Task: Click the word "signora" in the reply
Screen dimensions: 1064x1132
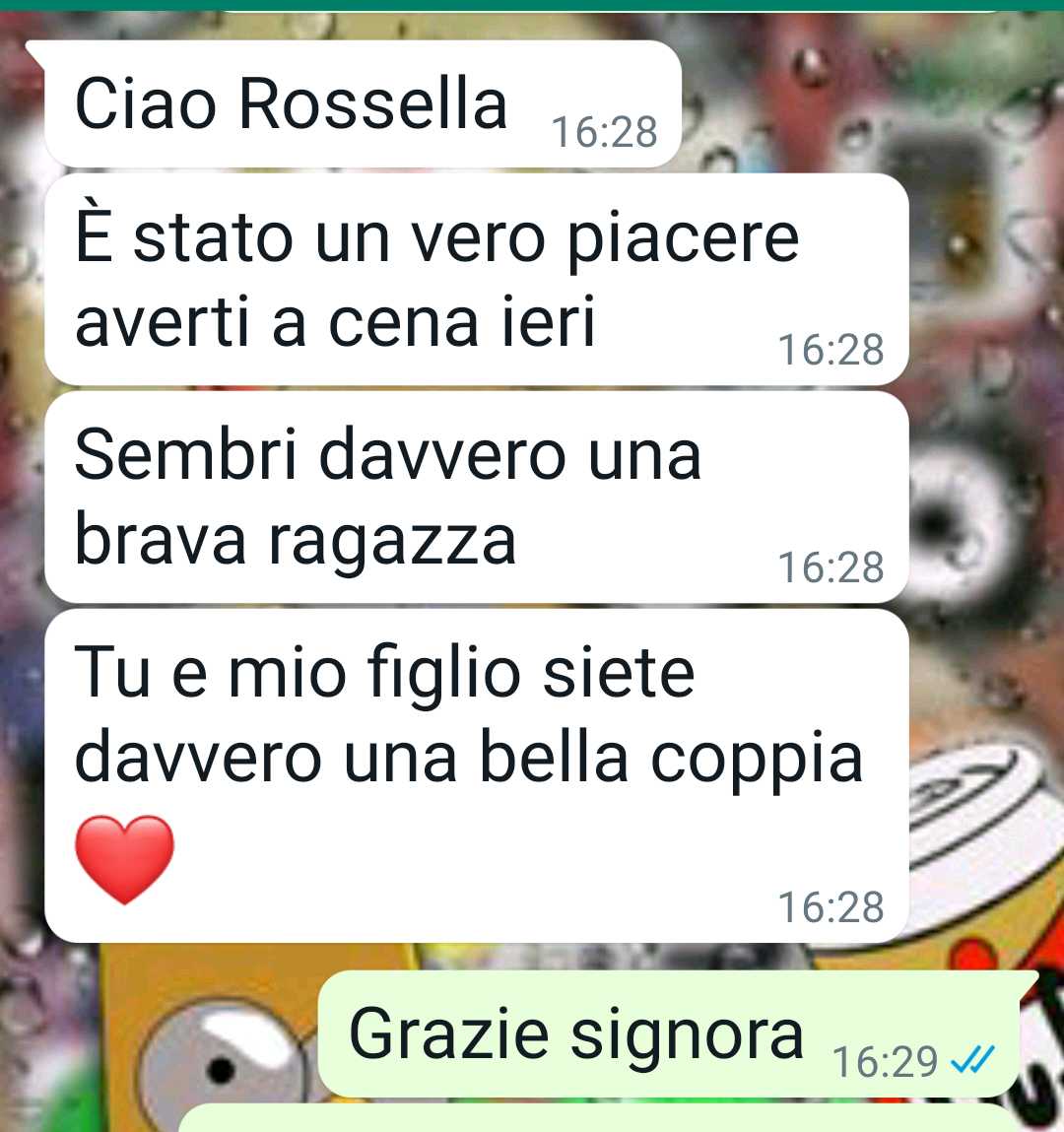Action: coord(687,1036)
